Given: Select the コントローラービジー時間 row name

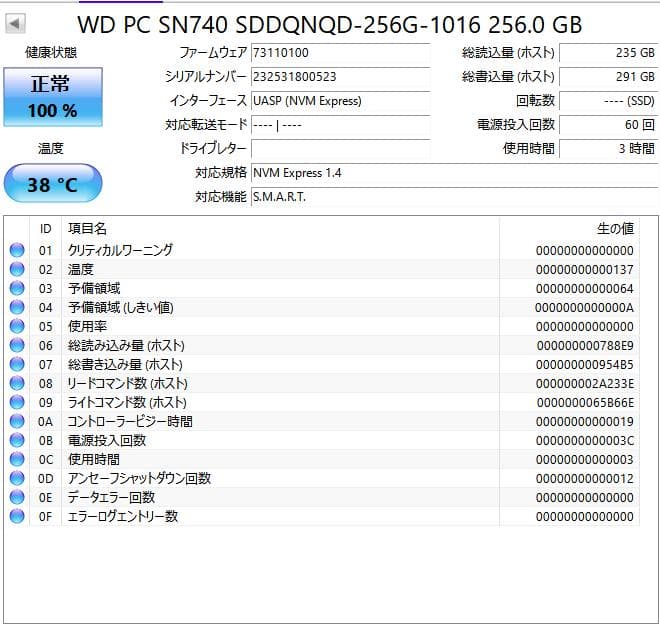Looking at the screenshot, I should [x=130, y=421].
